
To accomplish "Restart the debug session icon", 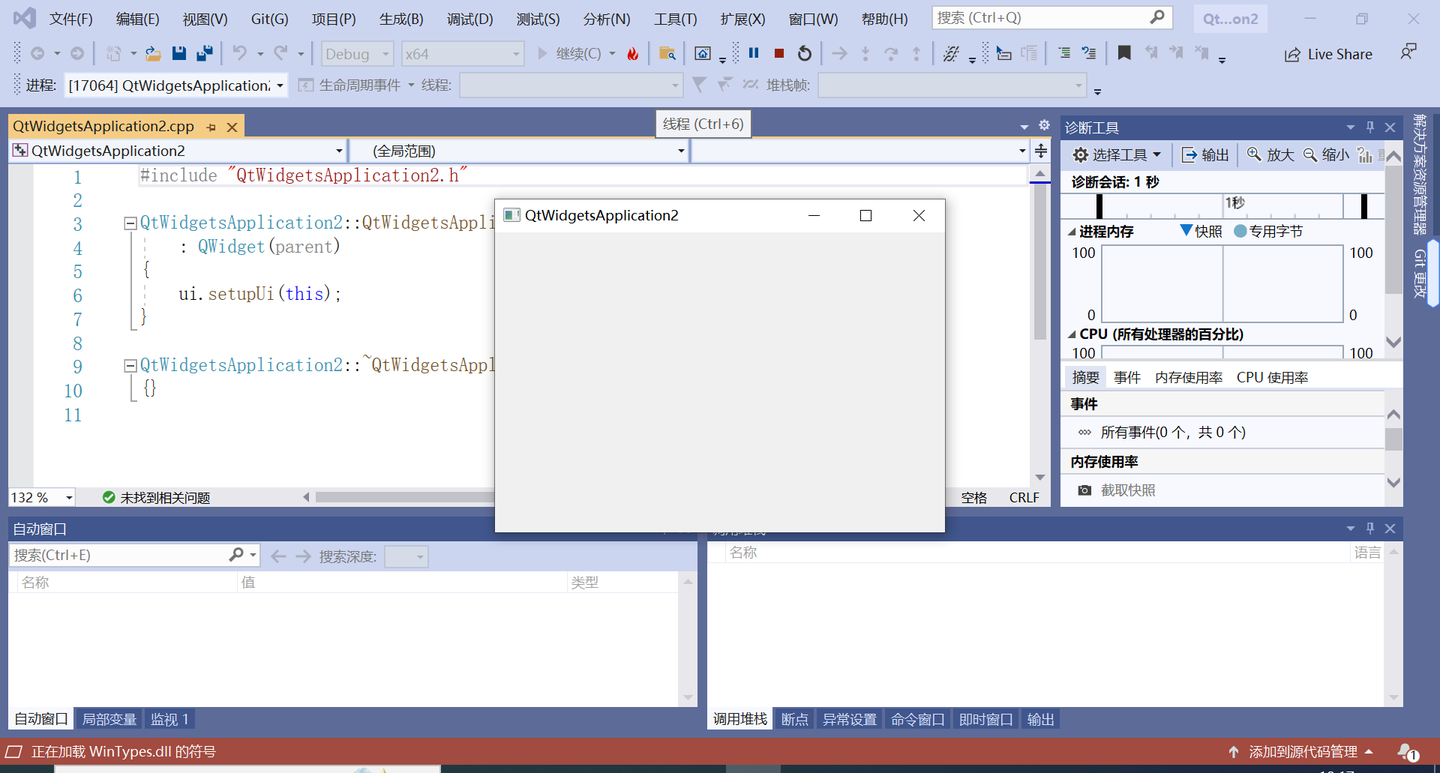I will click(805, 53).
